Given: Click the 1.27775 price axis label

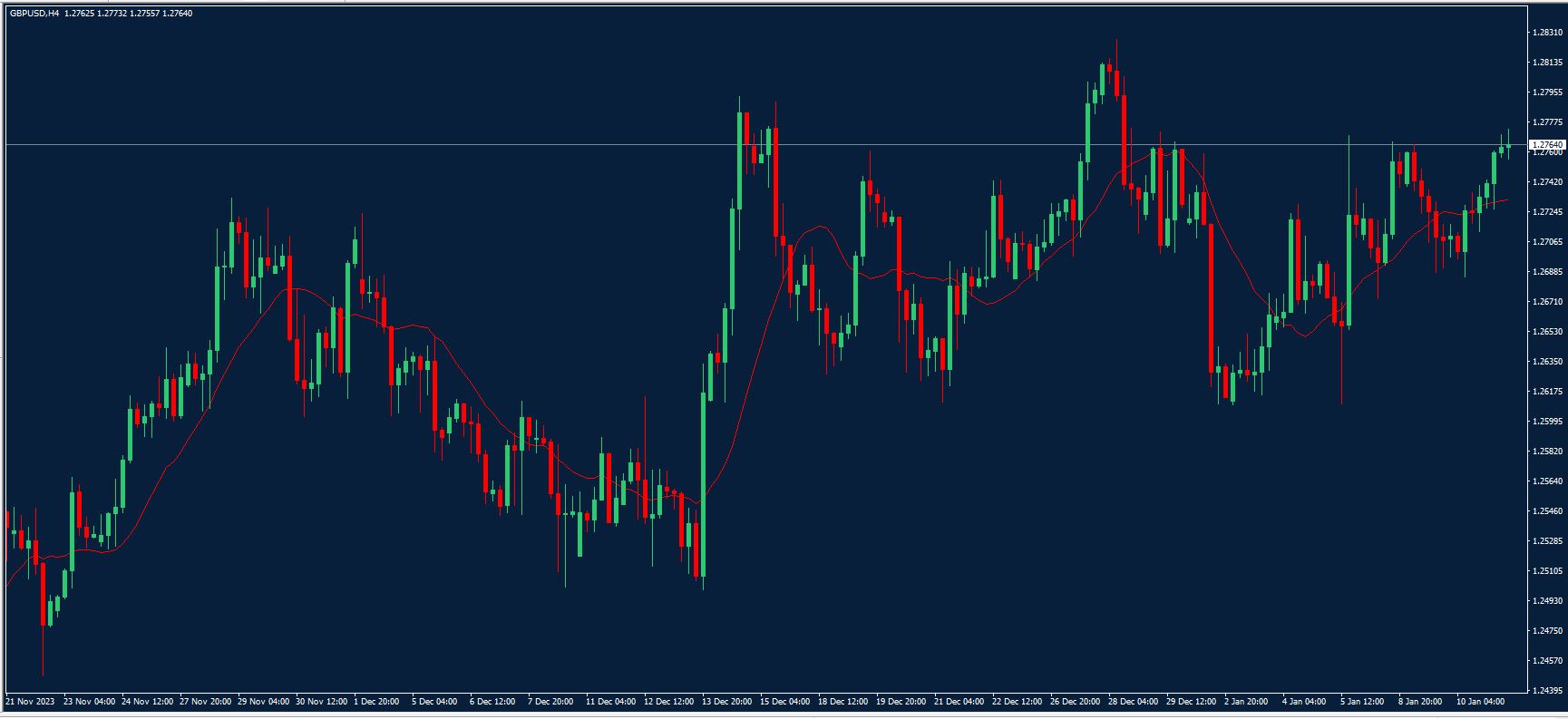Looking at the screenshot, I should 1547,122.
